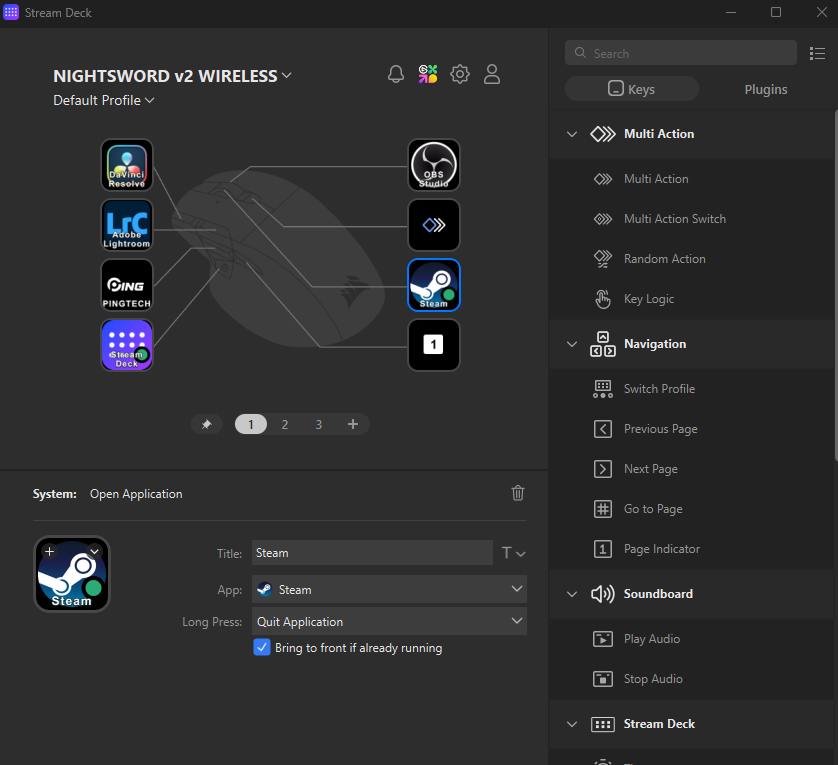Add a new page with plus
Image resolution: width=838 pixels, height=765 pixels.
[353, 424]
